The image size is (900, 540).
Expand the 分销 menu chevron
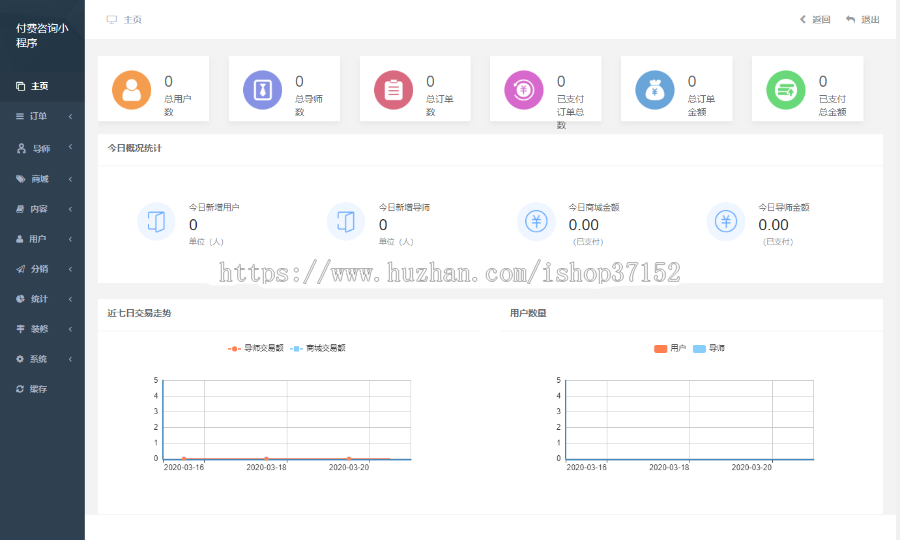click(x=71, y=269)
